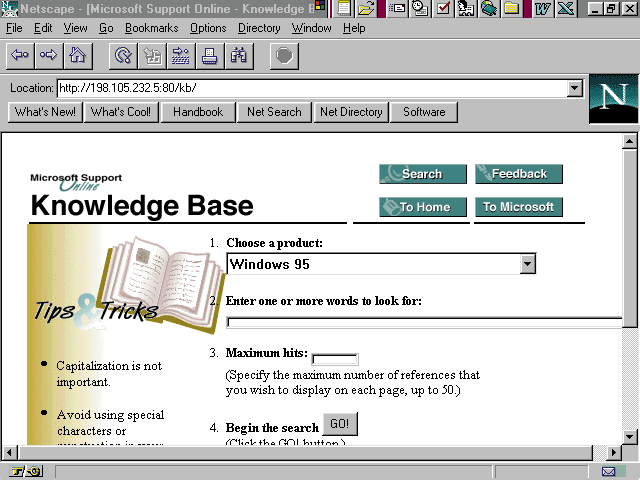Open Find using the binoculars icon

coord(239,55)
